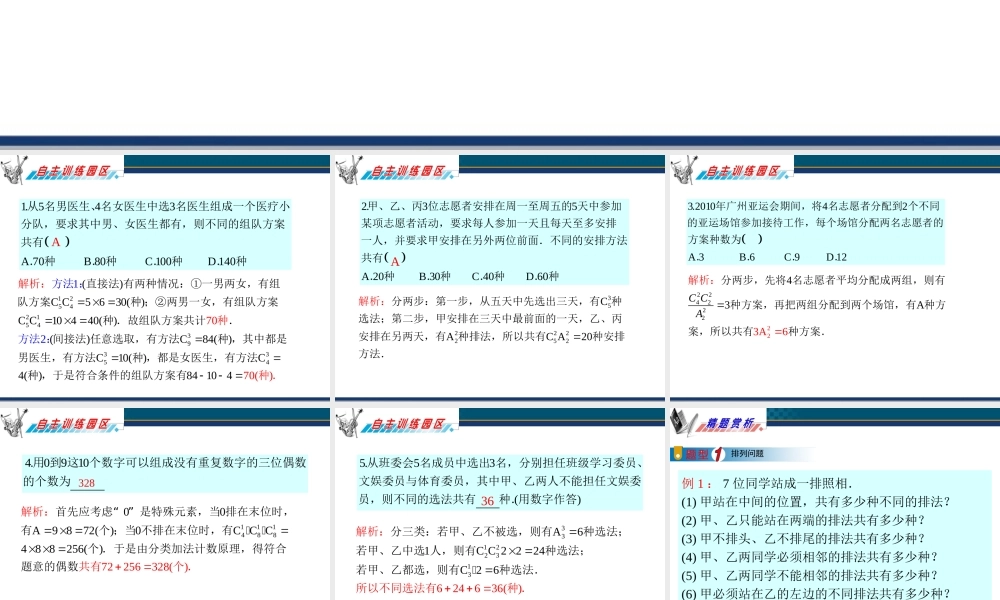Click the 题型 1 badge icon
Image resolution: width=1000 pixels, height=600 pixels.
click(x=699, y=454)
